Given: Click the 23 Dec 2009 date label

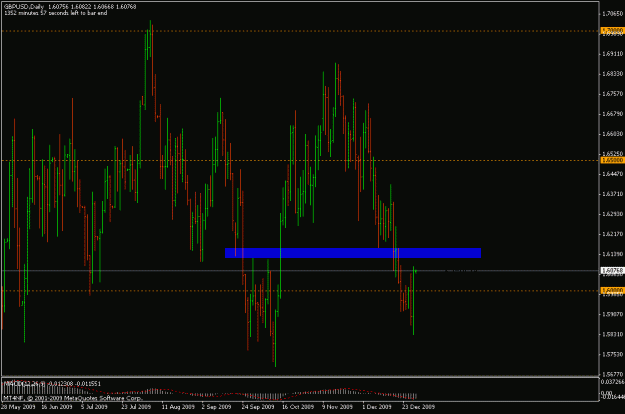Looking at the screenshot, I should click(419, 407).
